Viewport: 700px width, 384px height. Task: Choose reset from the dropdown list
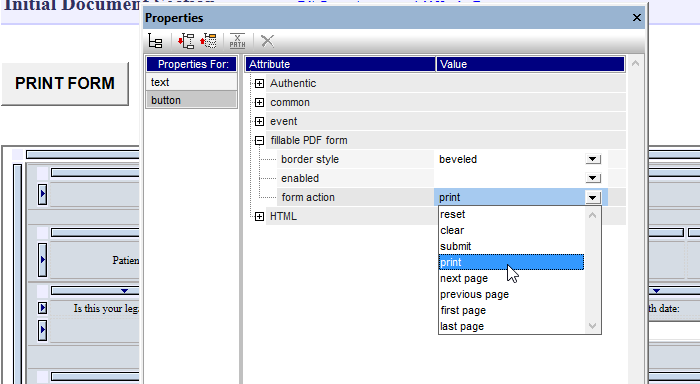click(511, 214)
